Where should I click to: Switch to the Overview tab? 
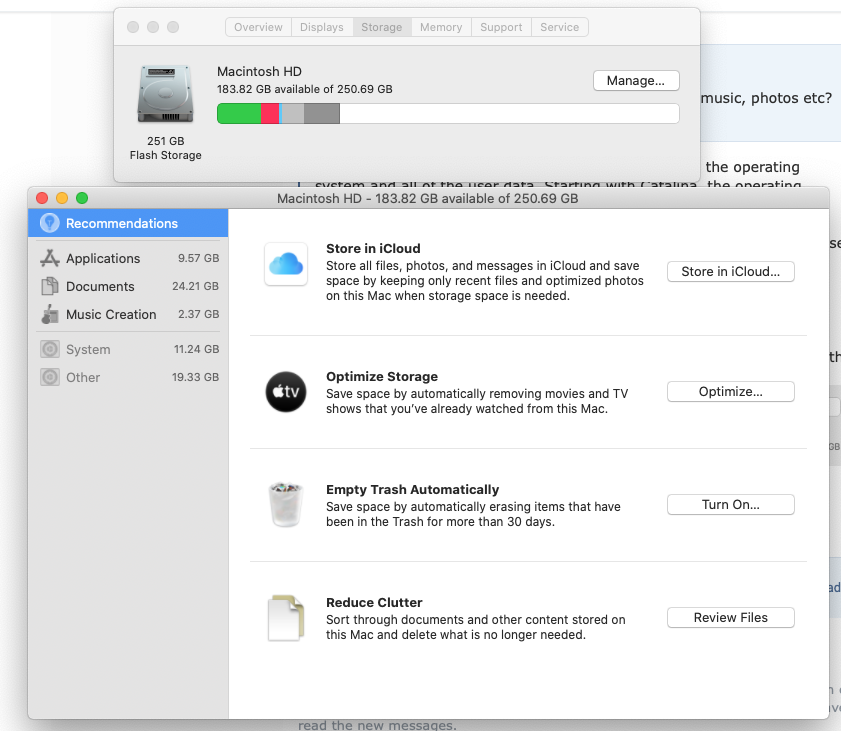pyautogui.click(x=258, y=27)
